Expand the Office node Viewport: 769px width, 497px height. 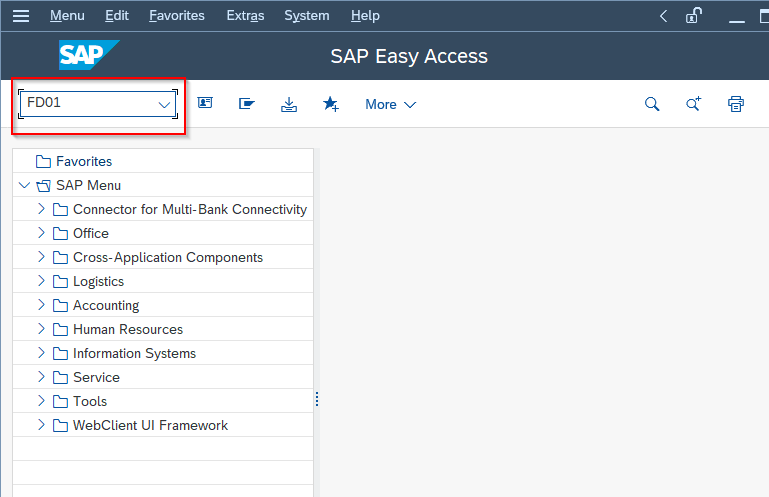pos(41,233)
